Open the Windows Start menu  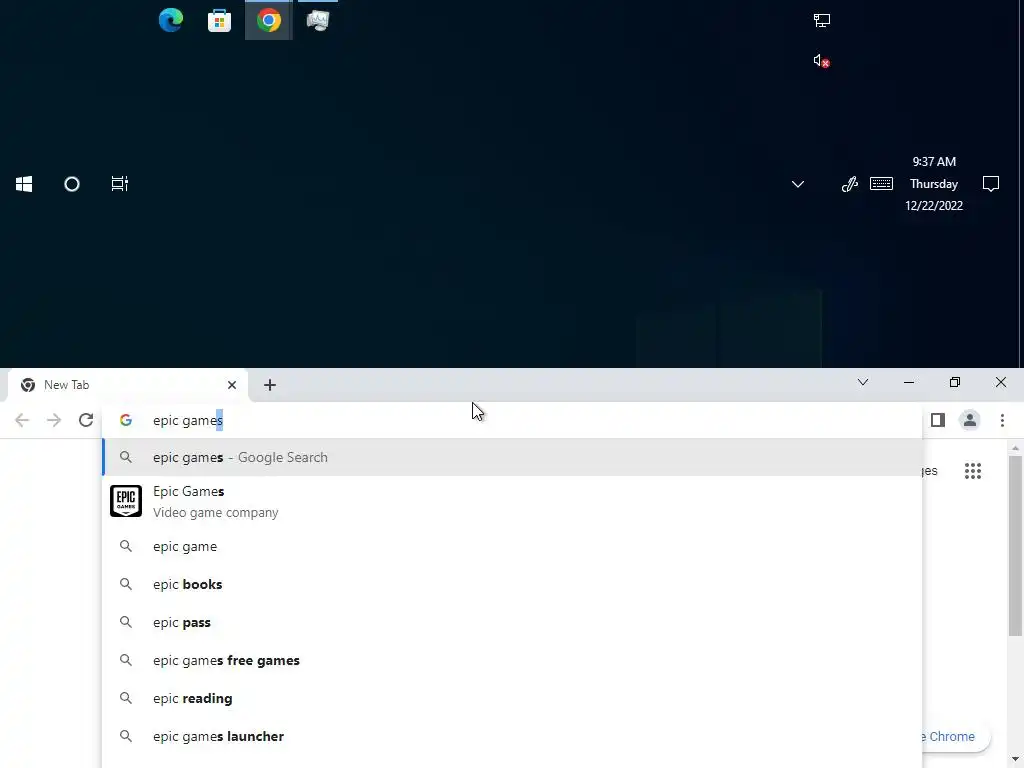(x=24, y=184)
